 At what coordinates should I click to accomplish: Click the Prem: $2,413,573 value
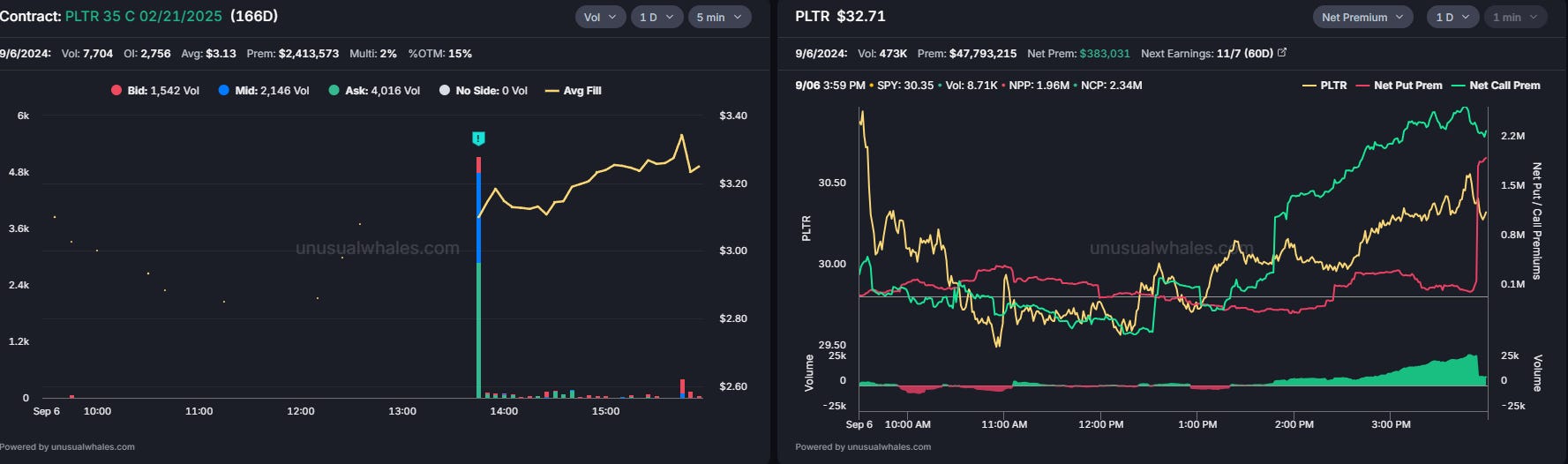293,54
